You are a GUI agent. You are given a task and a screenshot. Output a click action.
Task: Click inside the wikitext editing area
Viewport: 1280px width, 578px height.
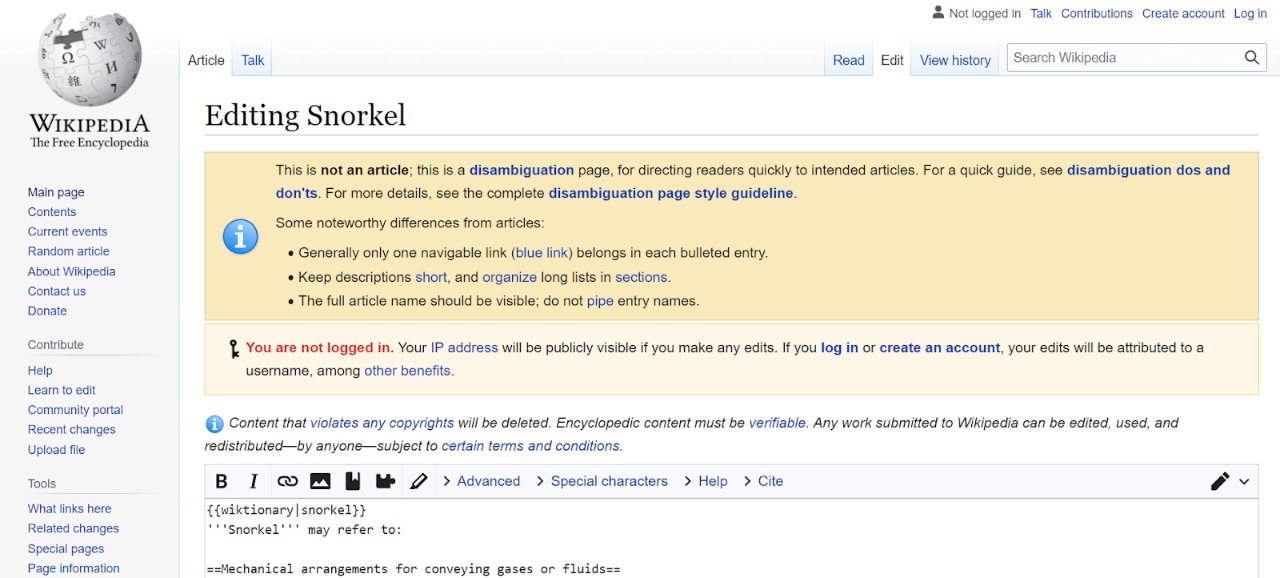(731, 539)
